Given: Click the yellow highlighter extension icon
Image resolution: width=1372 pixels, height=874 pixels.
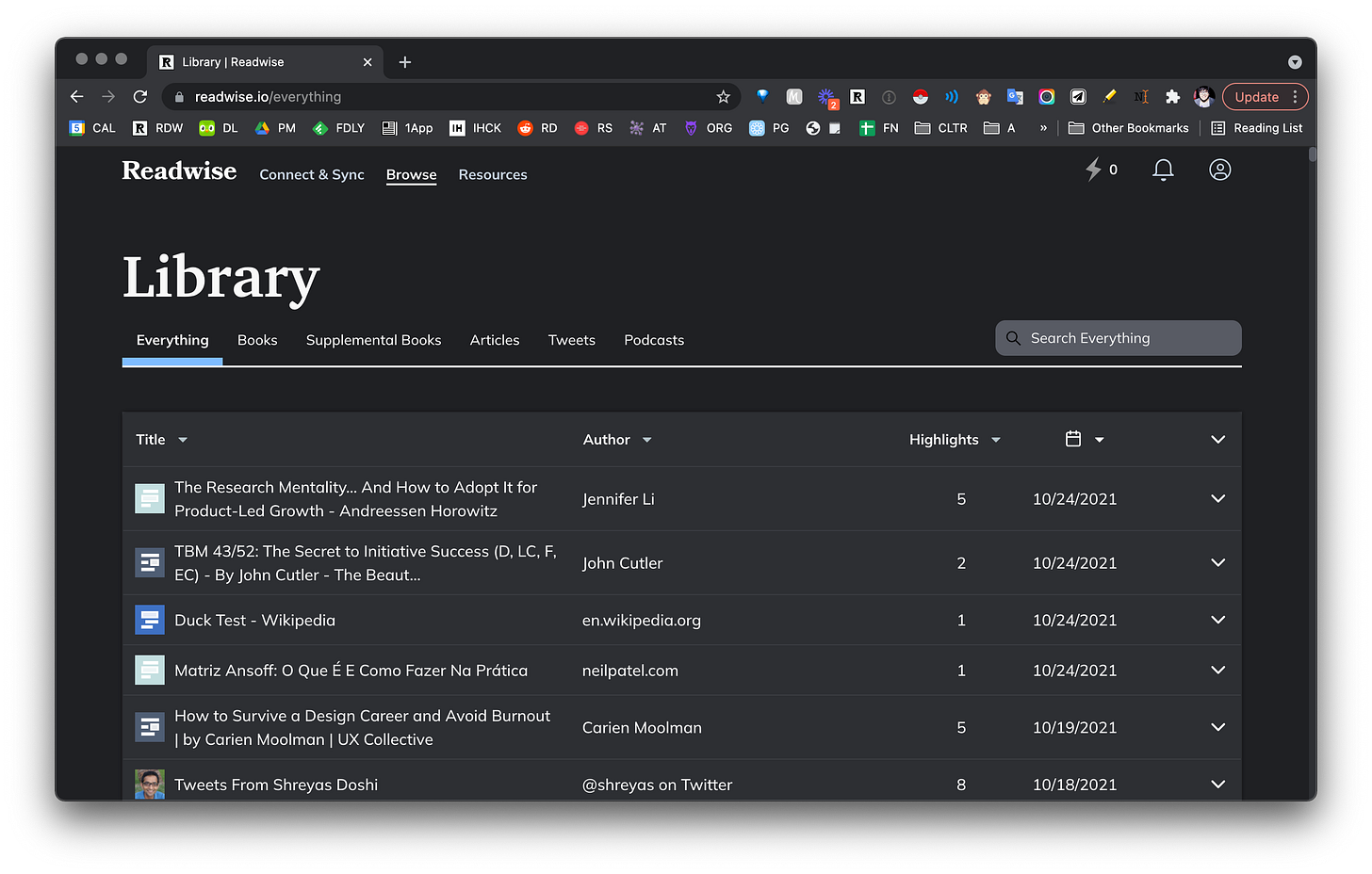Looking at the screenshot, I should click(1109, 97).
